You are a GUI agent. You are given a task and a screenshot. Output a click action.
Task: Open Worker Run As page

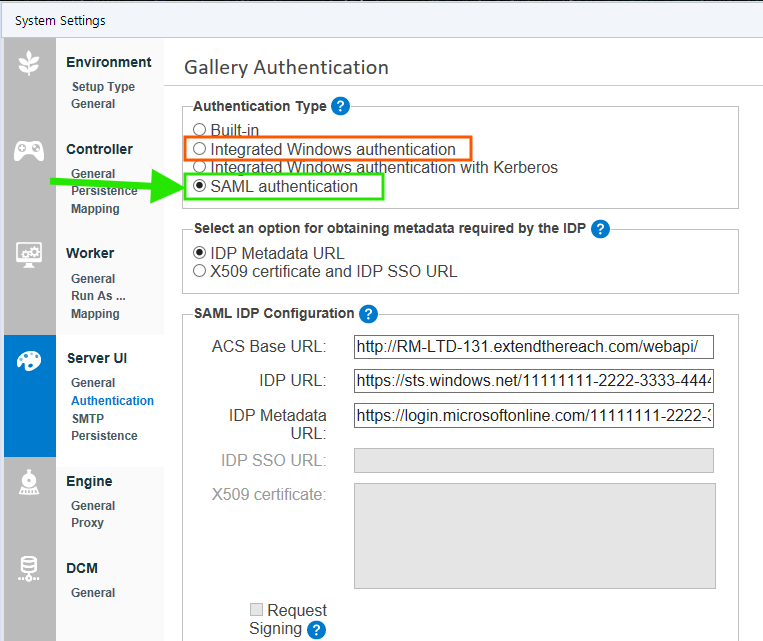coord(98,296)
